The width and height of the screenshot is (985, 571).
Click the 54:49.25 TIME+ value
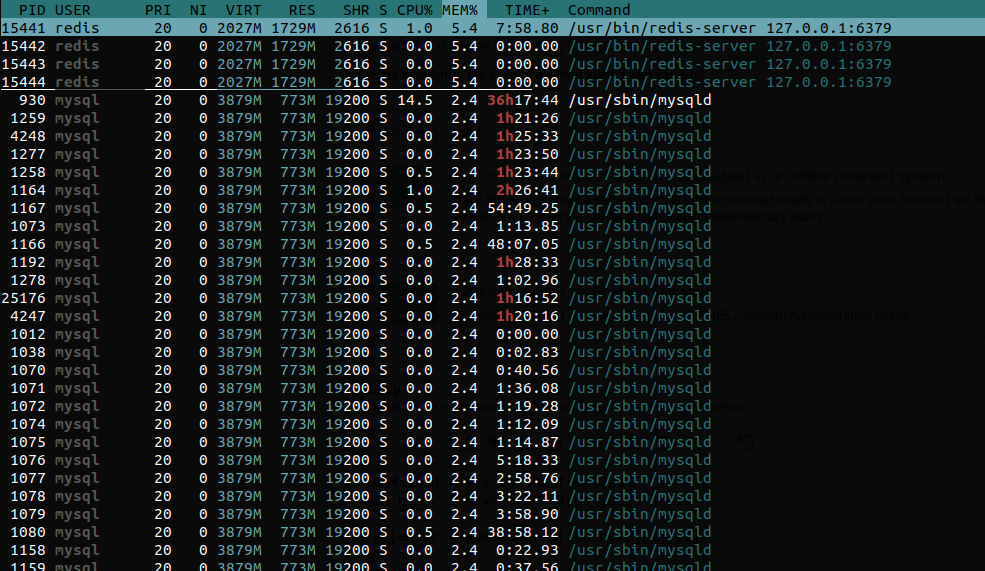(523, 208)
